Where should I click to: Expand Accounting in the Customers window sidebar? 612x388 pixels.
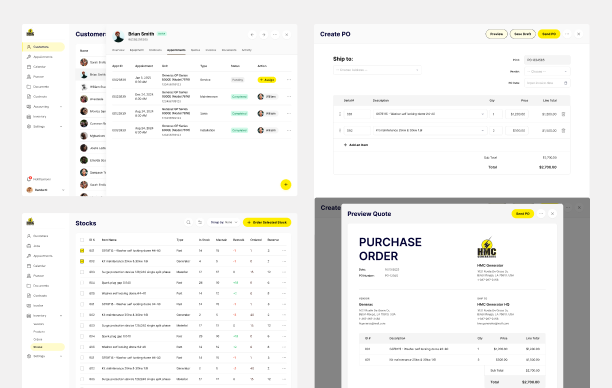click(61, 107)
